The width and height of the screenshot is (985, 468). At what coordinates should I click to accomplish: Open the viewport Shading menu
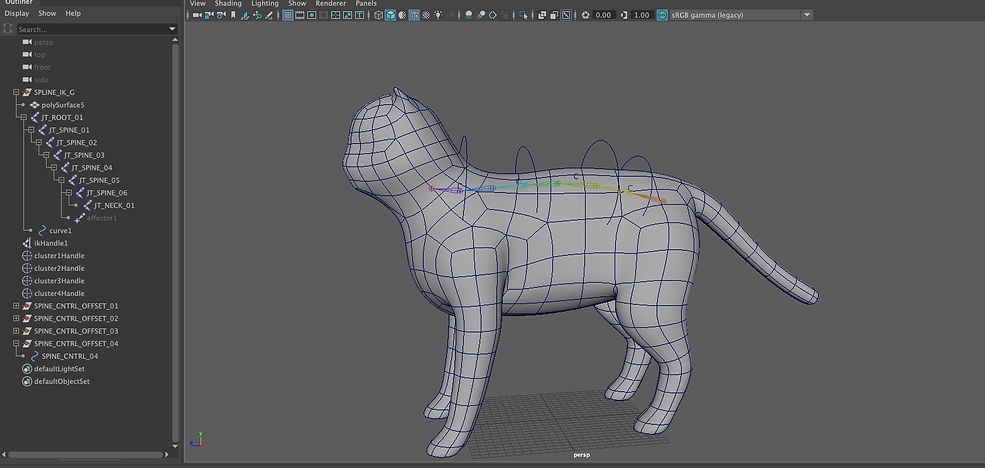click(x=228, y=3)
